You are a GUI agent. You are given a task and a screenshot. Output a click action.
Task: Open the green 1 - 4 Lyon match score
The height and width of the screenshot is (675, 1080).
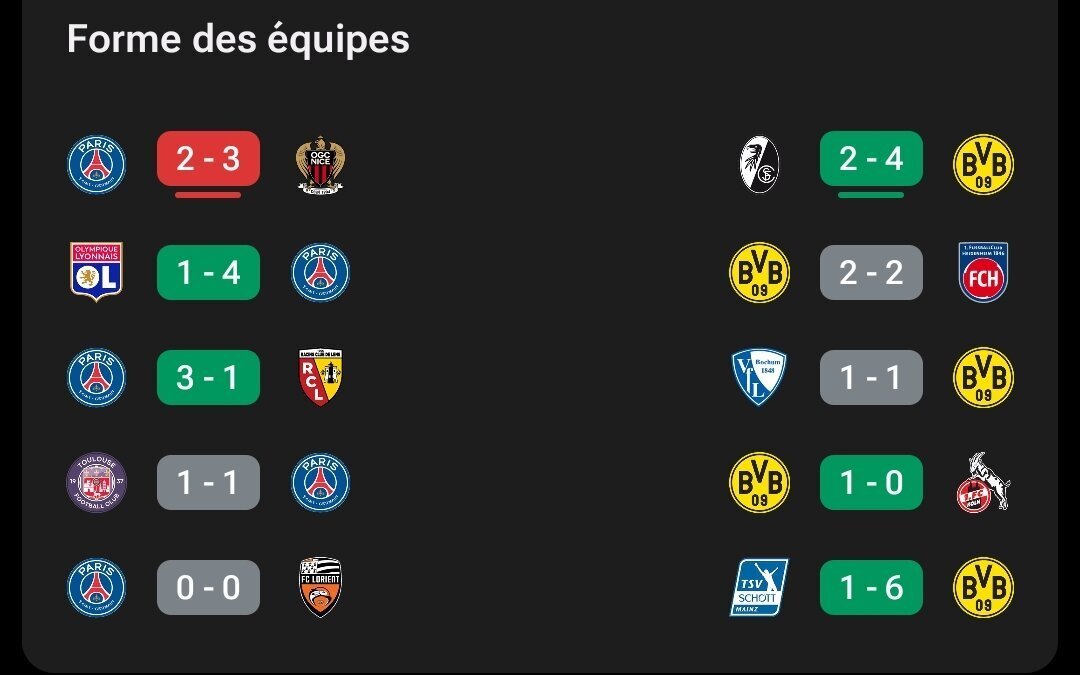click(208, 272)
